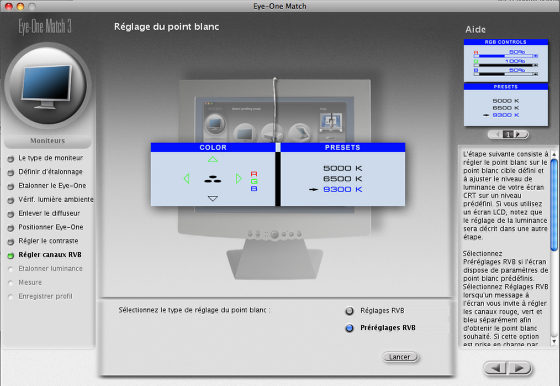560x386 pixels.
Task: Click bullet icon beside Régler le contraste
Action: click(11, 242)
